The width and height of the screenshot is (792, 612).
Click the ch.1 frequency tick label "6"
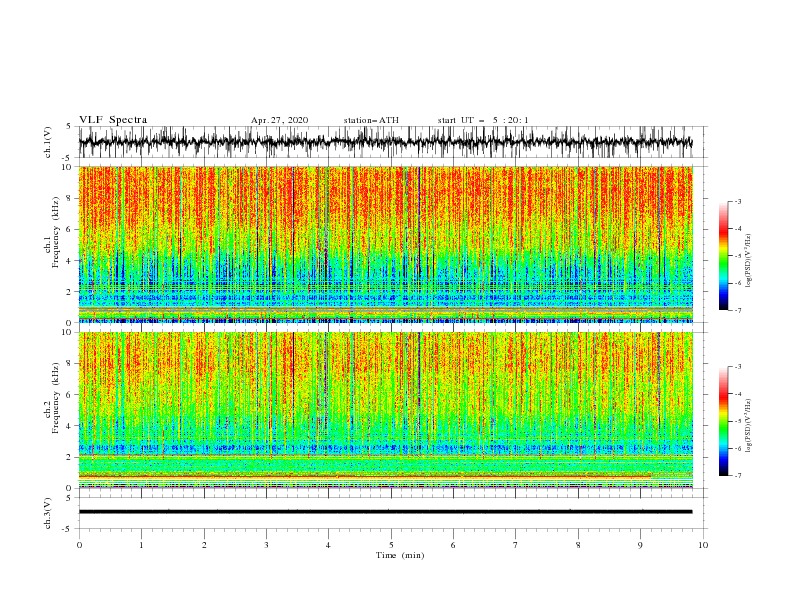[x=70, y=230]
